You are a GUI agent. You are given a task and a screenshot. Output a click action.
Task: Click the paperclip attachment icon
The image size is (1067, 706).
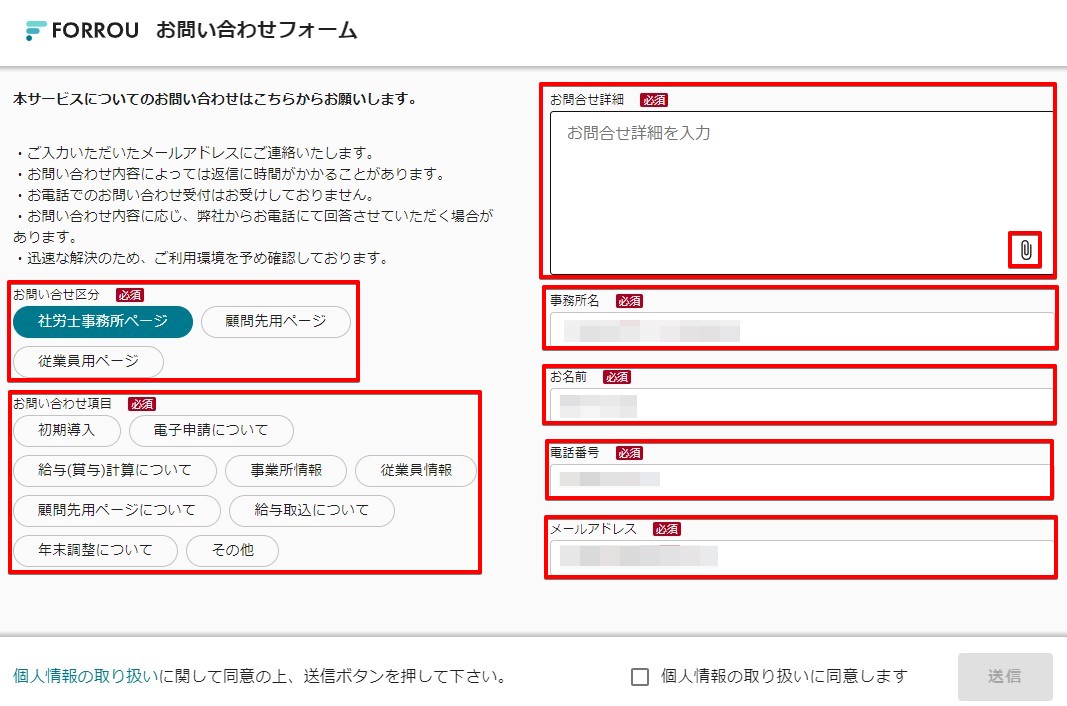pyautogui.click(x=1025, y=251)
